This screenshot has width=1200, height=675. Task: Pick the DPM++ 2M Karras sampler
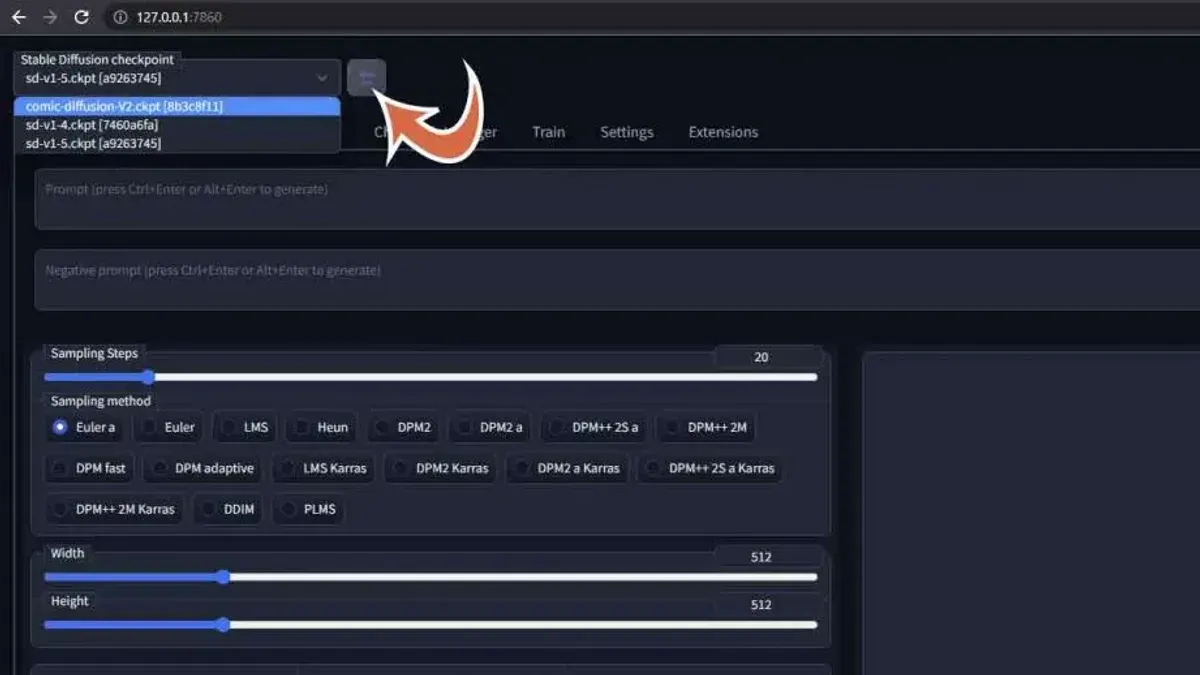(114, 509)
